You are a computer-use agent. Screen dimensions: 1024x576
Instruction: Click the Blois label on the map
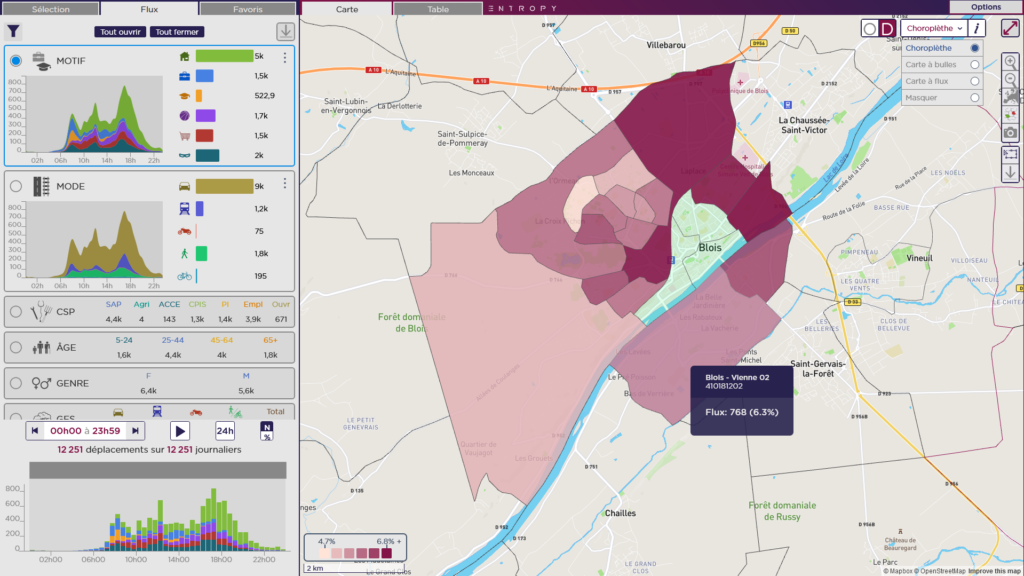(710, 248)
